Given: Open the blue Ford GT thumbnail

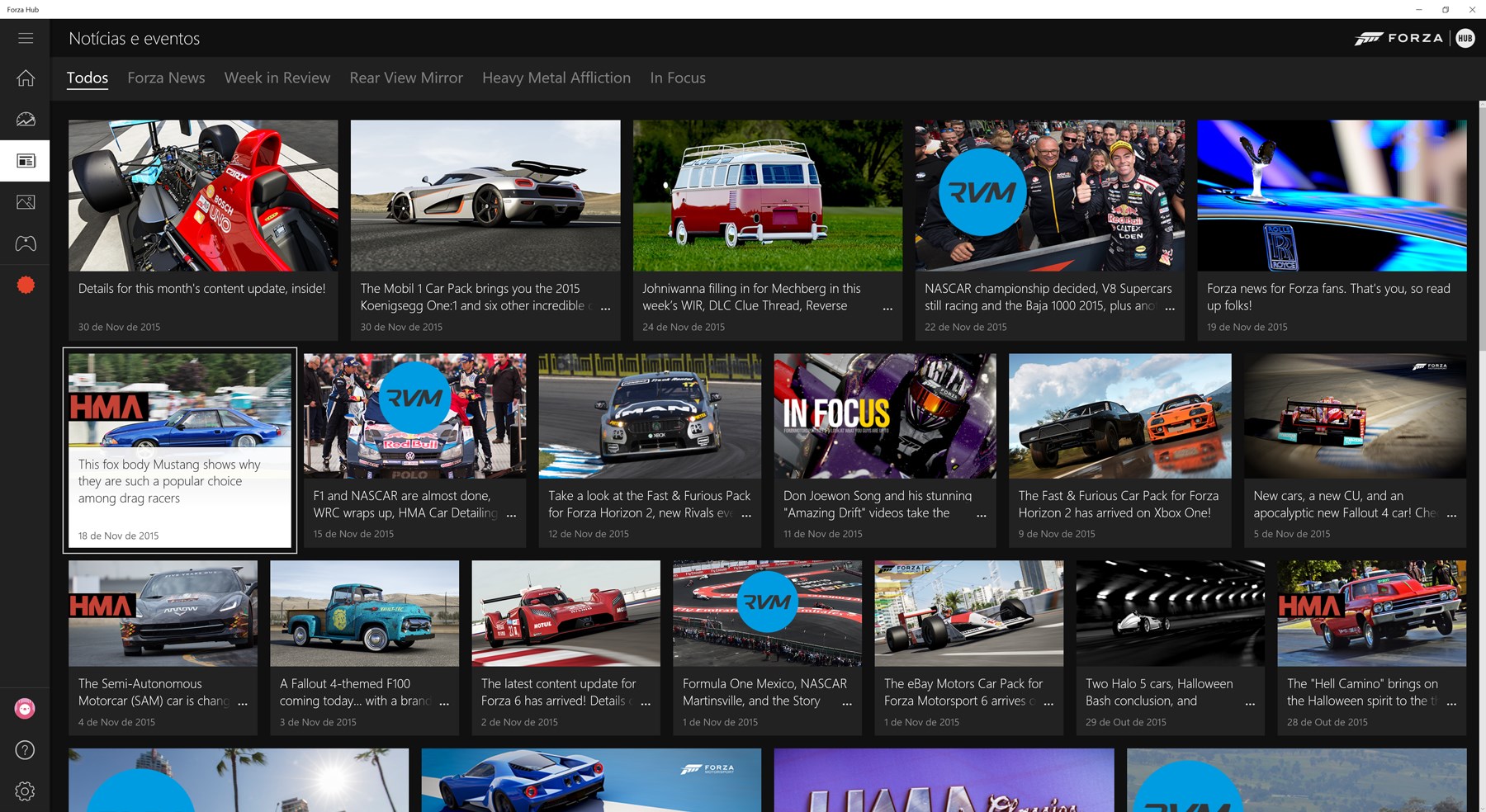Looking at the screenshot, I should (x=591, y=780).
